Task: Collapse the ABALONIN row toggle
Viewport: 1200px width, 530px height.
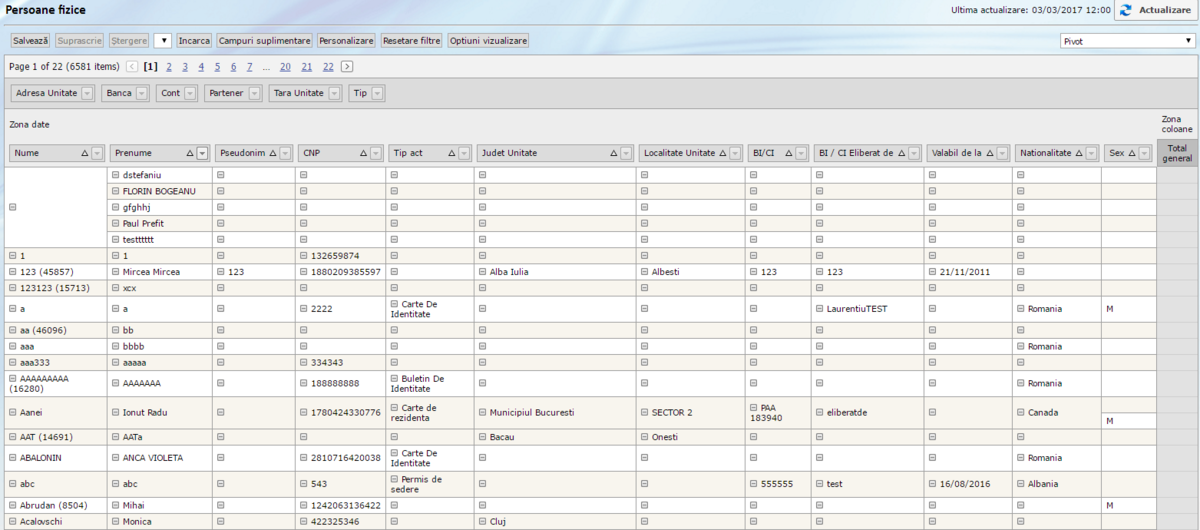Action: tap(12, 458)
